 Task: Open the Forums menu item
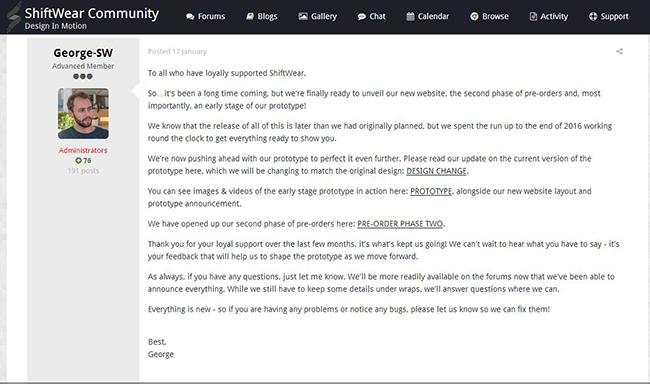click(x=206, y=16)
